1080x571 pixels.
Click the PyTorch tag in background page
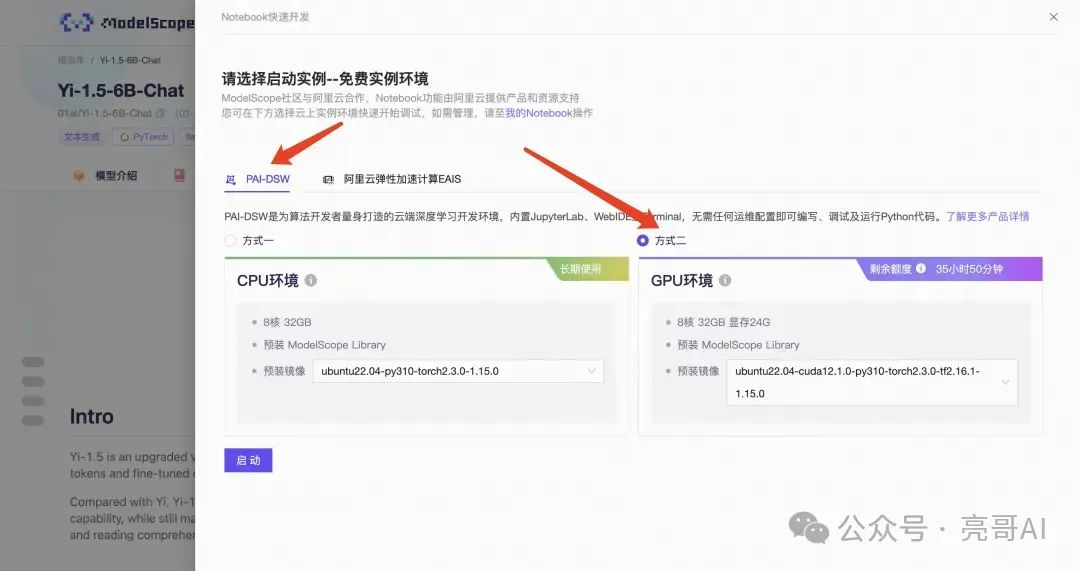coord(145,137)
